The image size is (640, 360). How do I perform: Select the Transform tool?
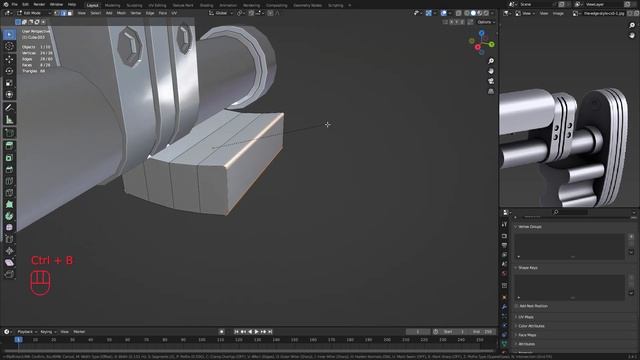tap(9, 95)
